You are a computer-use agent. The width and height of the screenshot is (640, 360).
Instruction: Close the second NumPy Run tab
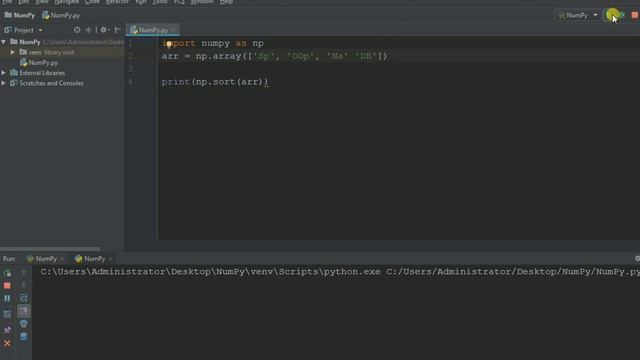111,259
